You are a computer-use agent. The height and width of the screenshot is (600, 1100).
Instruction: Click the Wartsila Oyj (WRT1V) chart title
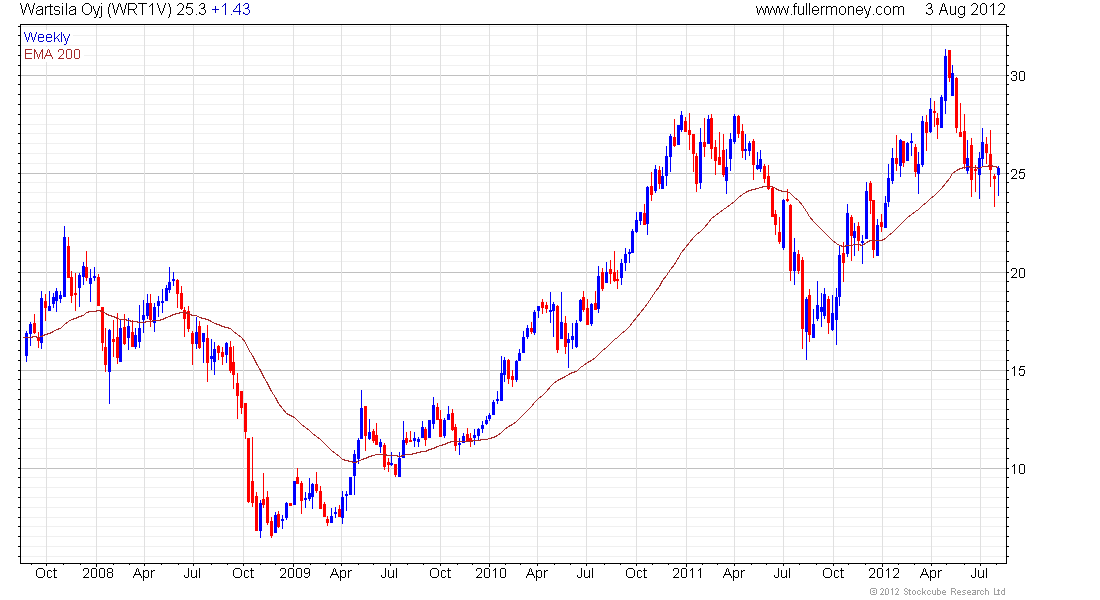[95, 10]
